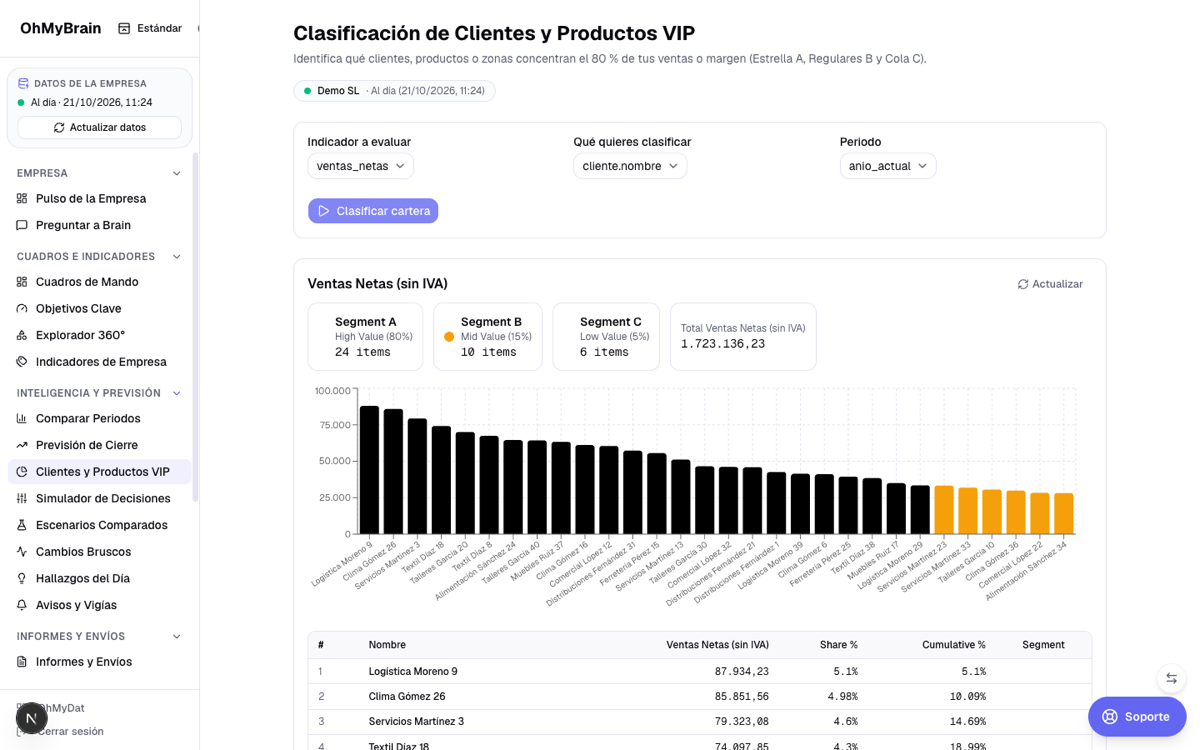Select the Segment B card
The image size is (1200, 750).
[488, 337]
